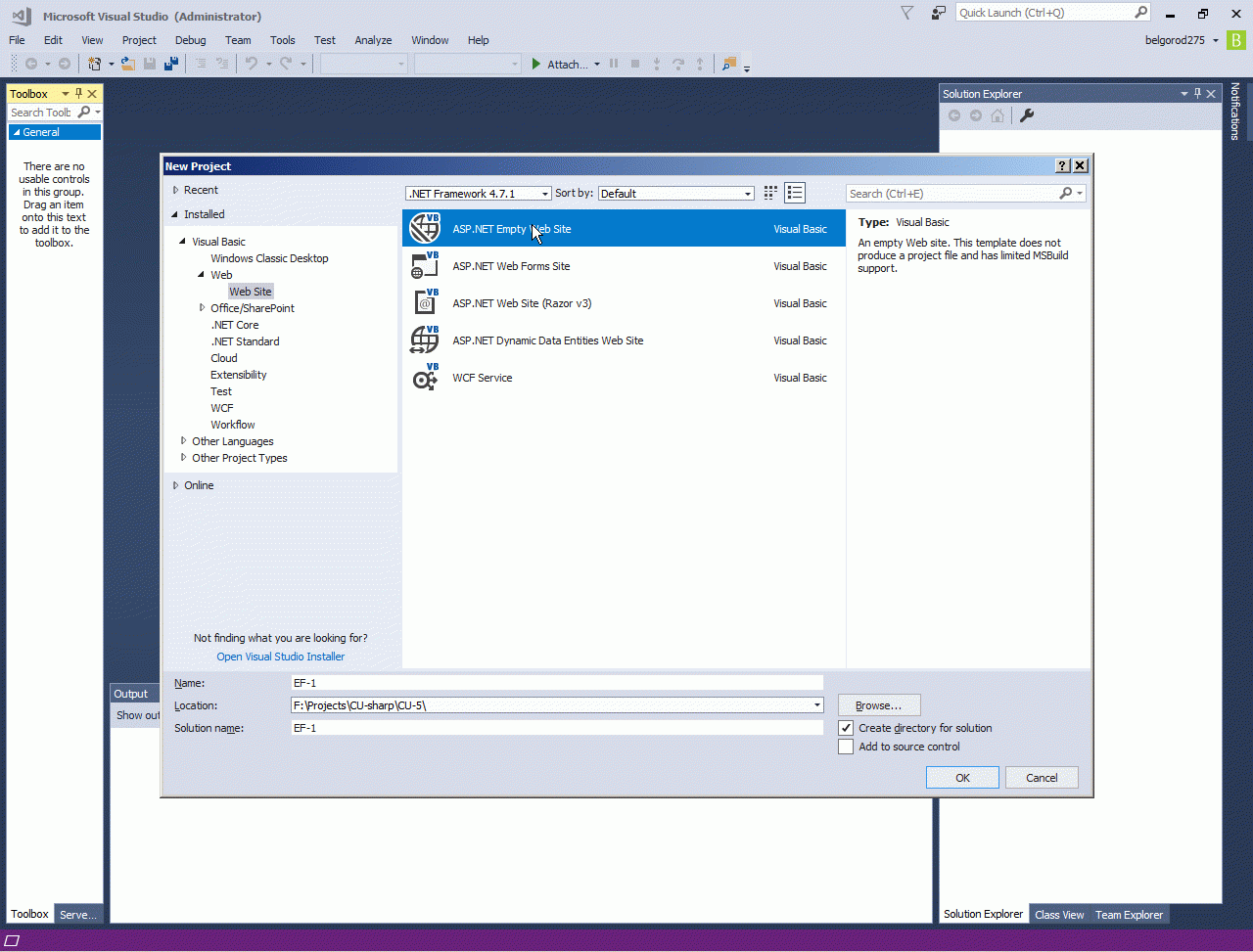Click the Stop debugging icon

635,64
